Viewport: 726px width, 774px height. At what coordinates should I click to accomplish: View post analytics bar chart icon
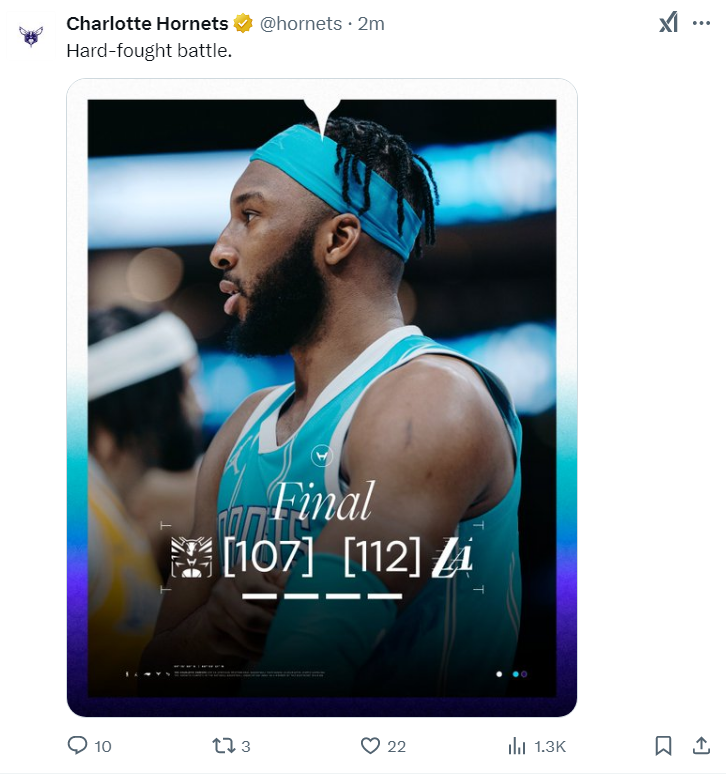[x=517, y=745]
